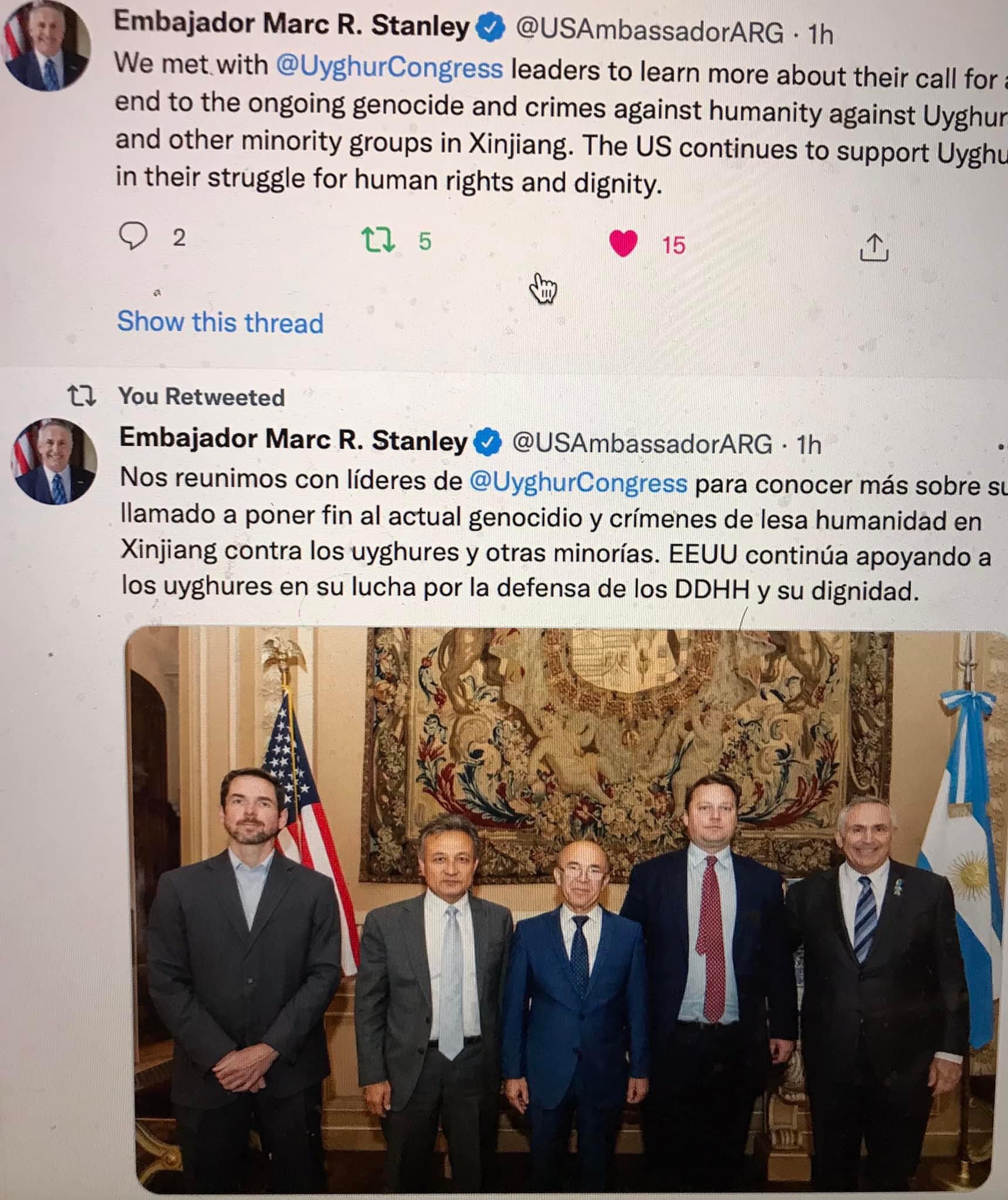Click the '1h' timestamp on top tweet

pos(820,35)
